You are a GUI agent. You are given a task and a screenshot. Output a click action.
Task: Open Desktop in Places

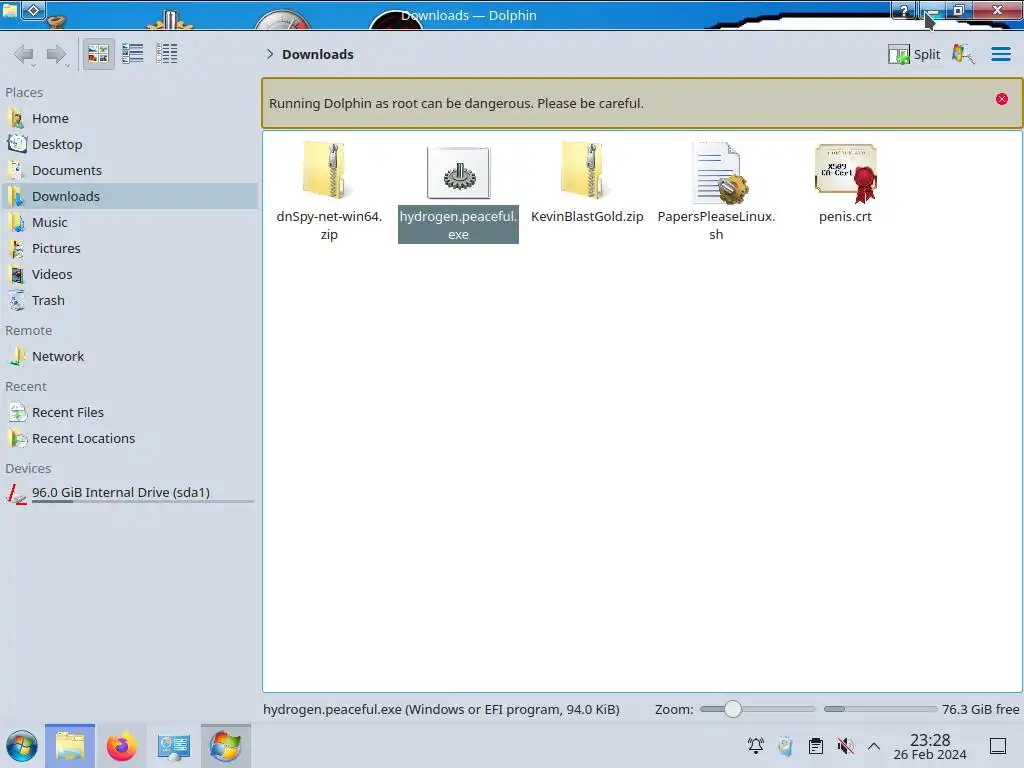coord(131,144)
